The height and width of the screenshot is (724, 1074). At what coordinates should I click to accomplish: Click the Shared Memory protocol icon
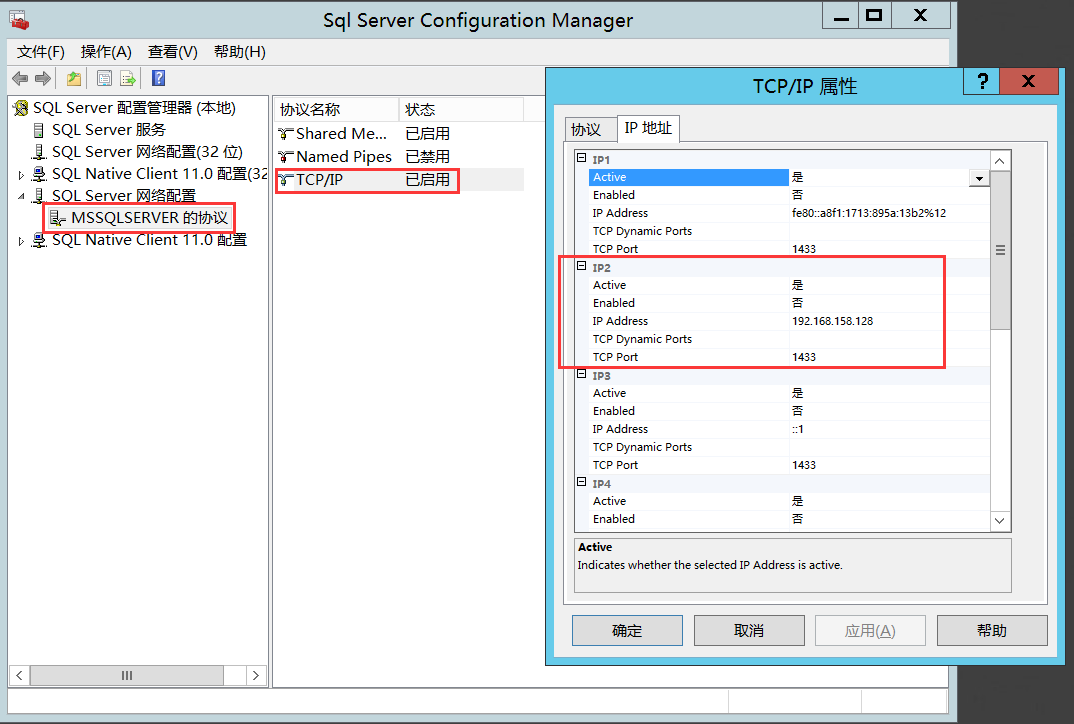pos(286,134)
